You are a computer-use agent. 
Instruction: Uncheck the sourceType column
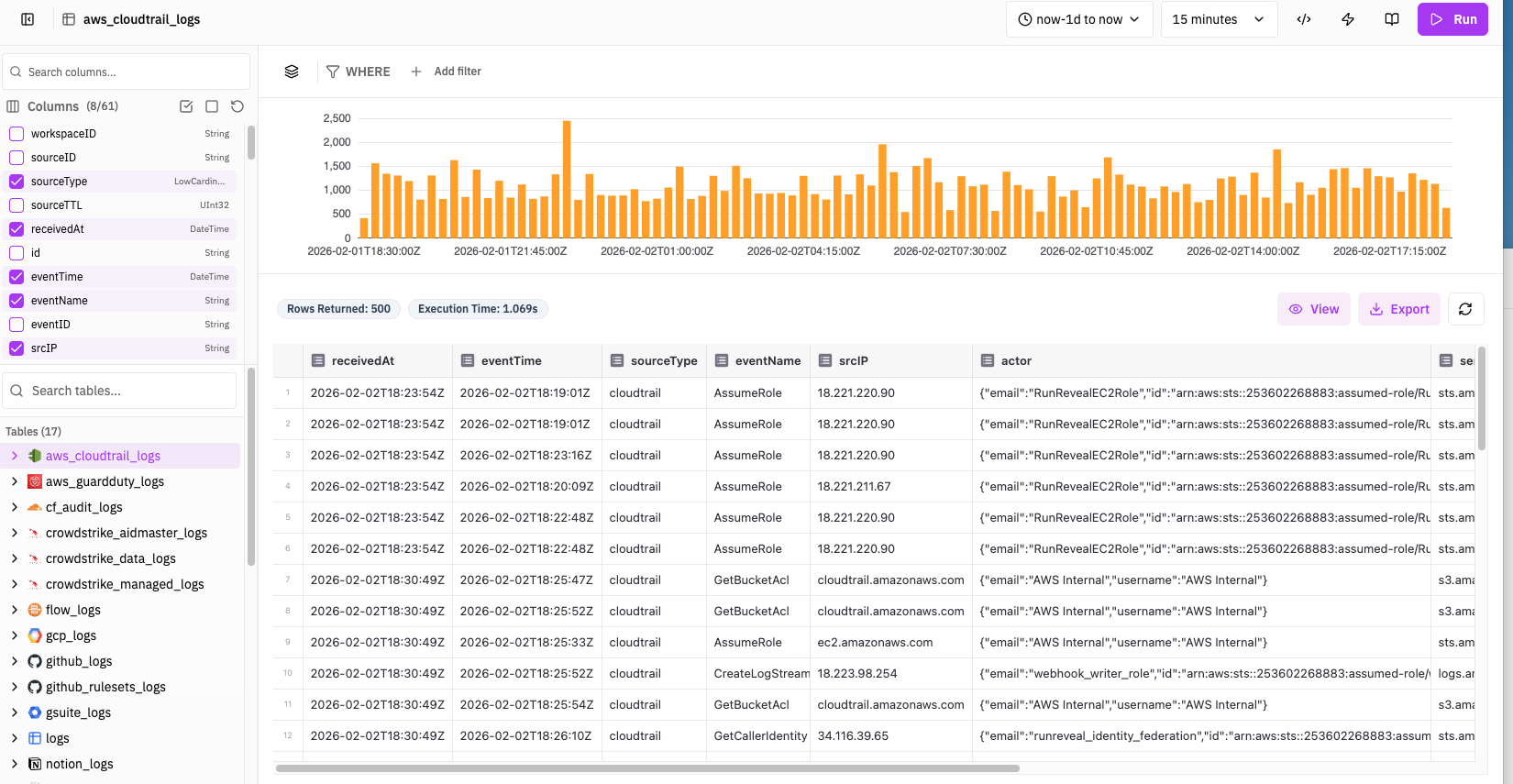[17, 182]
